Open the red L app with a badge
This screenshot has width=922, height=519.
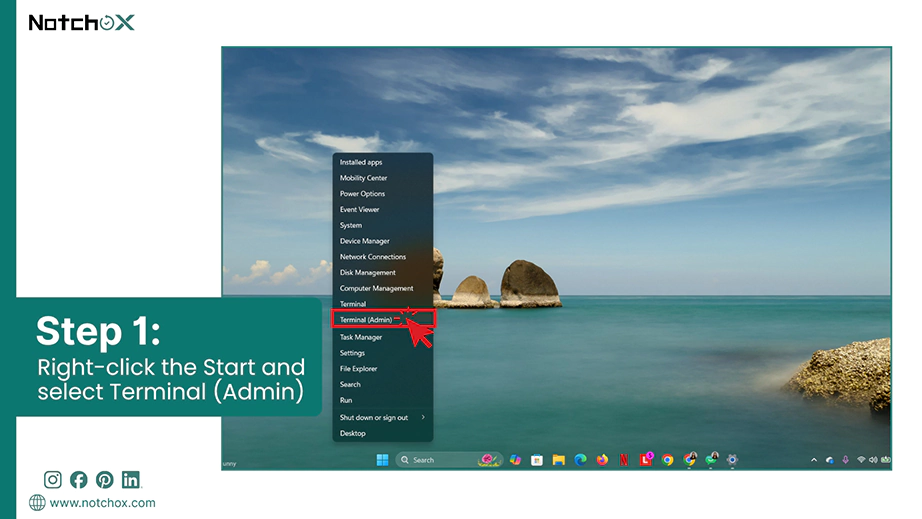click(x=646, y=459)
